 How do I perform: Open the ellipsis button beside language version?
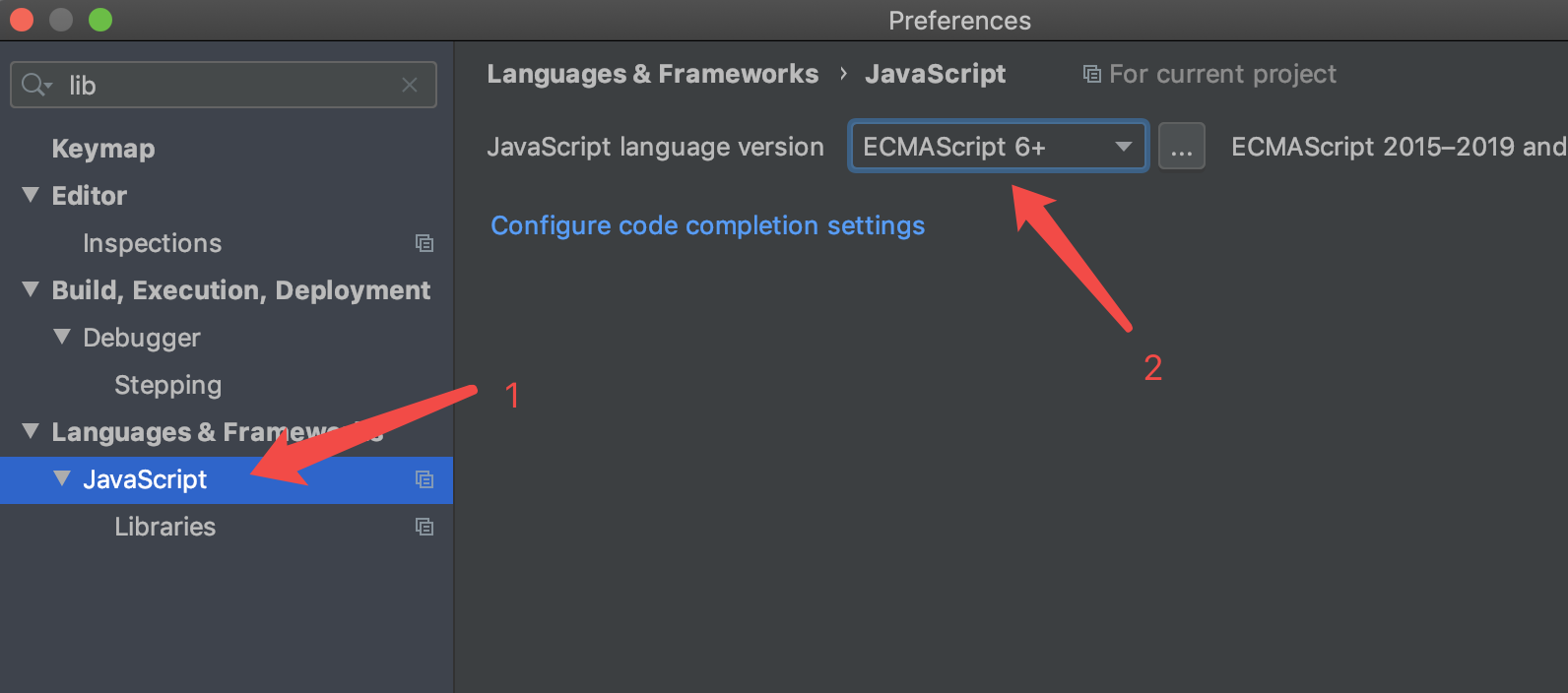1182,147
